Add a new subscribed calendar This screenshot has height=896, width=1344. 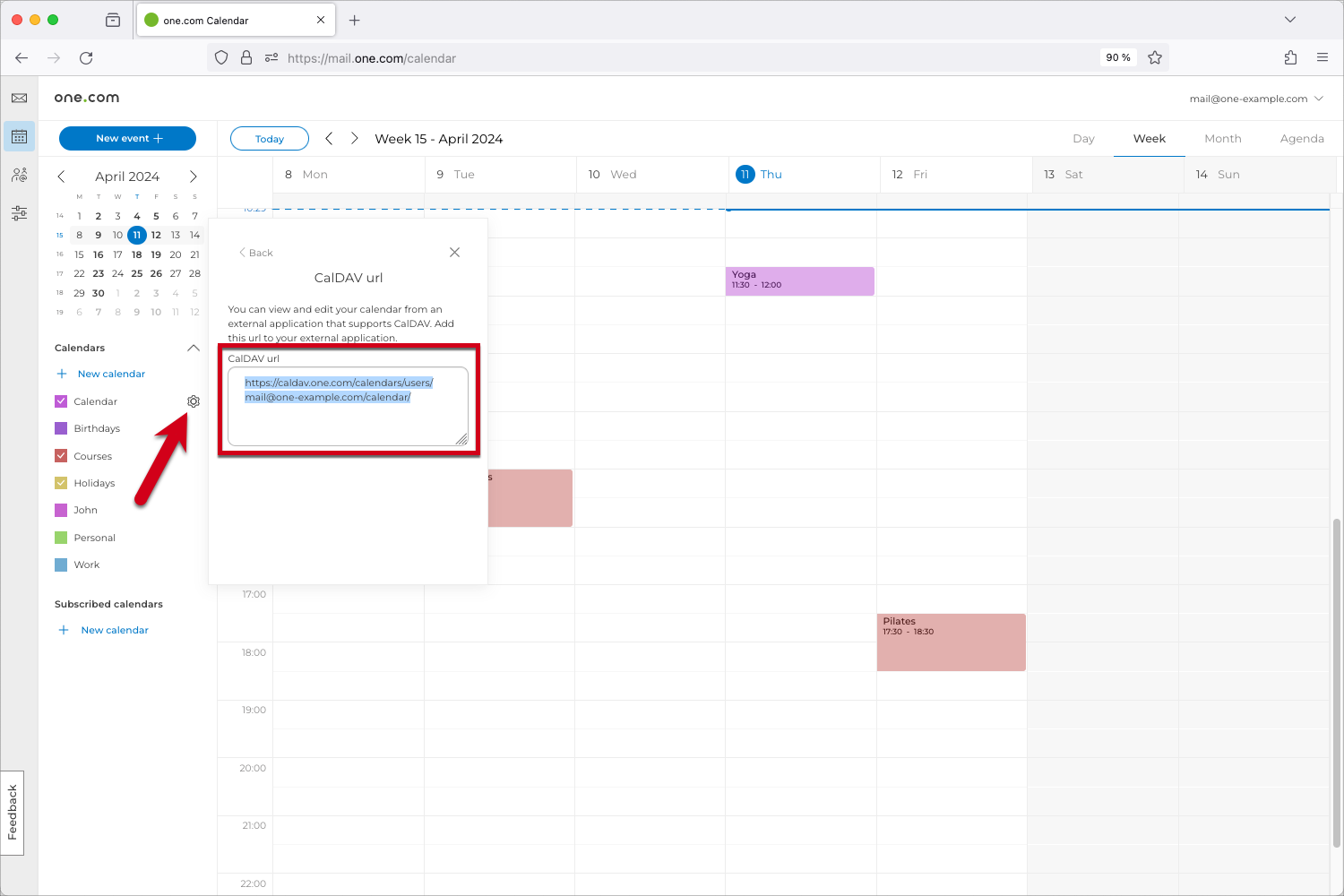(114, 630)
